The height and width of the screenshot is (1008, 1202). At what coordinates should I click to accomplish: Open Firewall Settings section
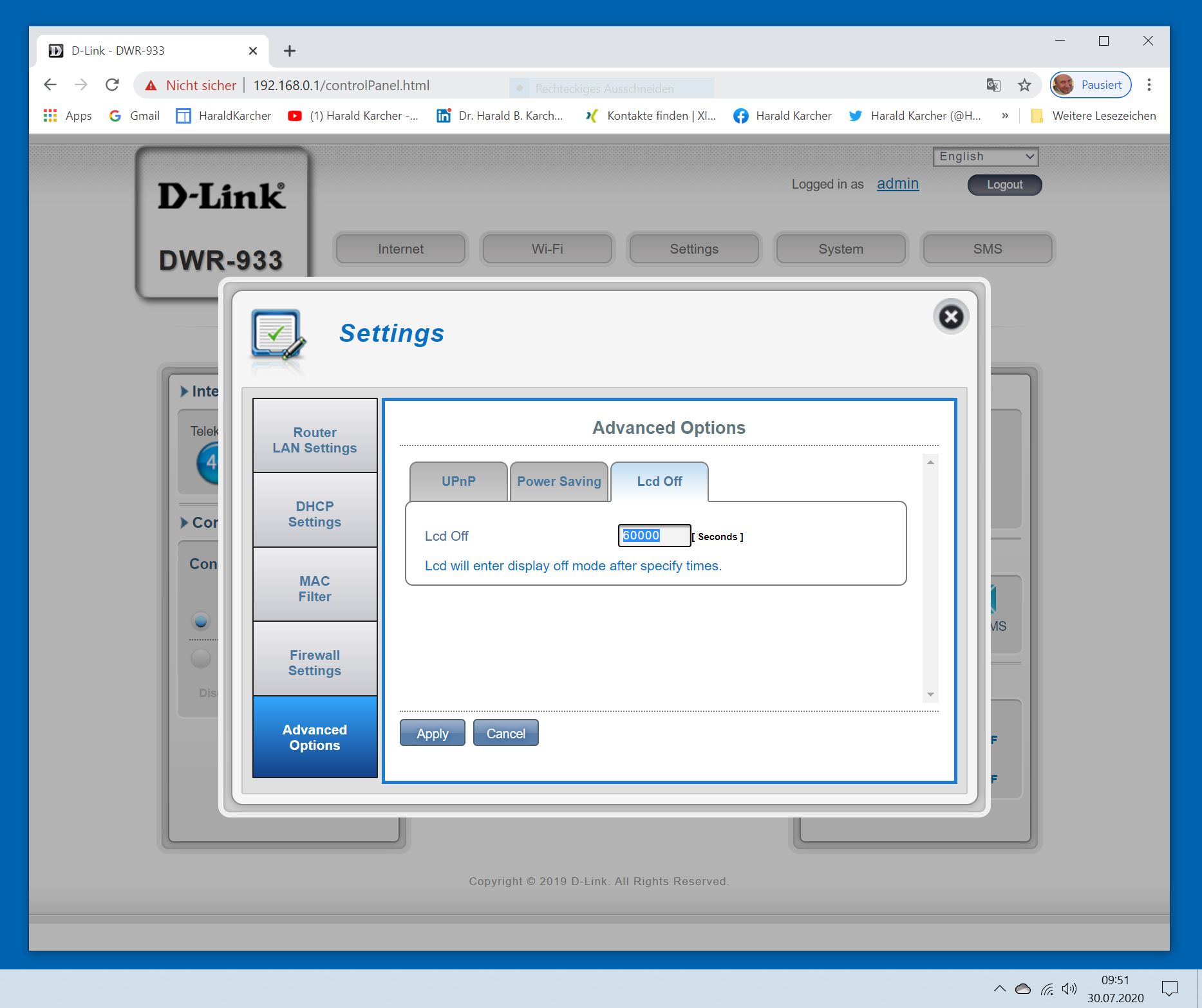[x=315, y=659]
